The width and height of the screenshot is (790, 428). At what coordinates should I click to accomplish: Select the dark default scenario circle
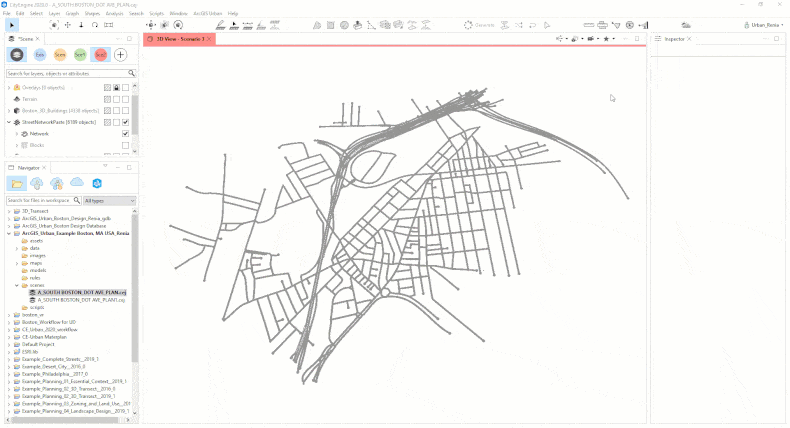point(17,54)
